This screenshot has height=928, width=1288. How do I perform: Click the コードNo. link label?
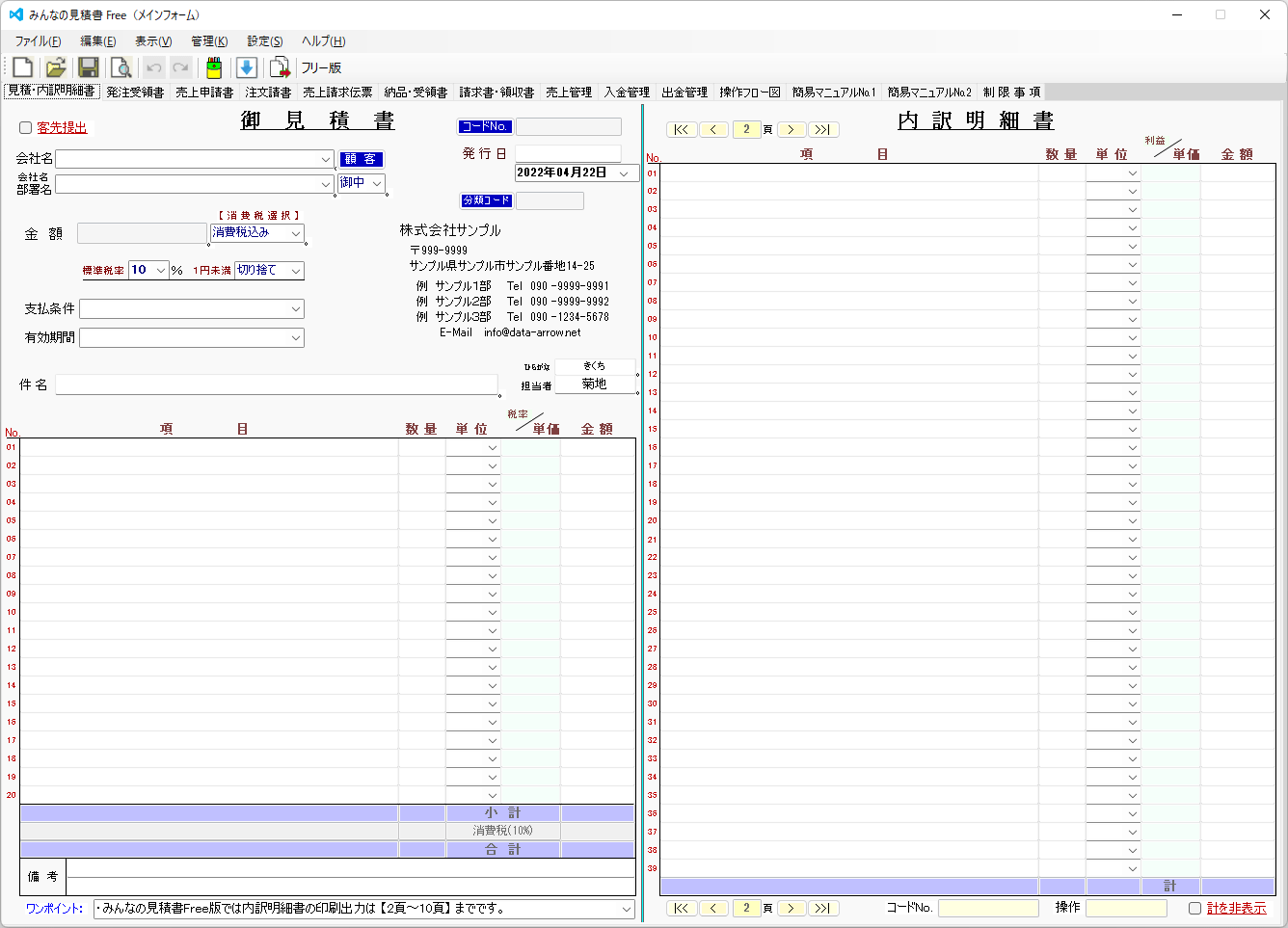483,126
